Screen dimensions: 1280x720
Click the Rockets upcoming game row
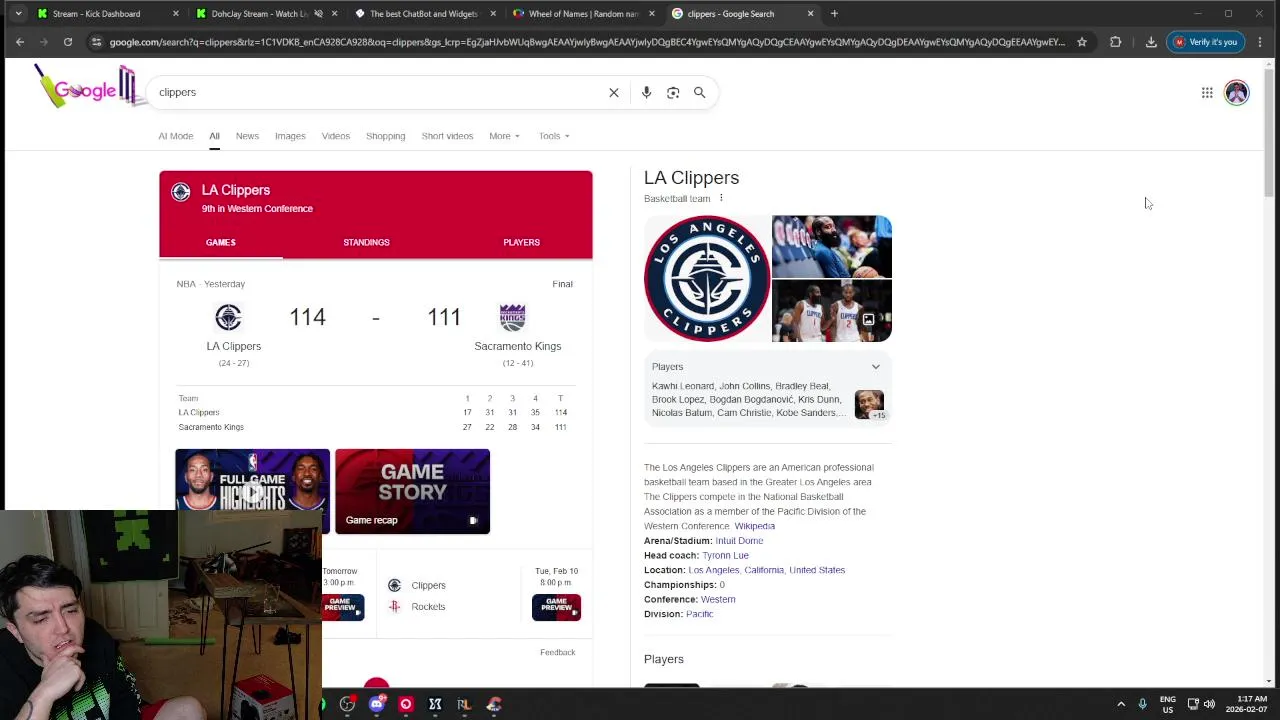(428, 607)
